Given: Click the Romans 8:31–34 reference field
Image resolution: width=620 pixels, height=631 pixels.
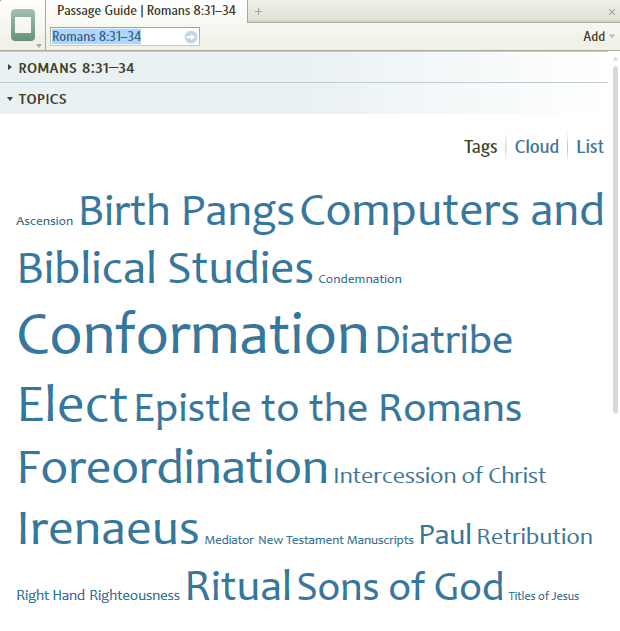Looking at the screenshot, I should (125, 37).
